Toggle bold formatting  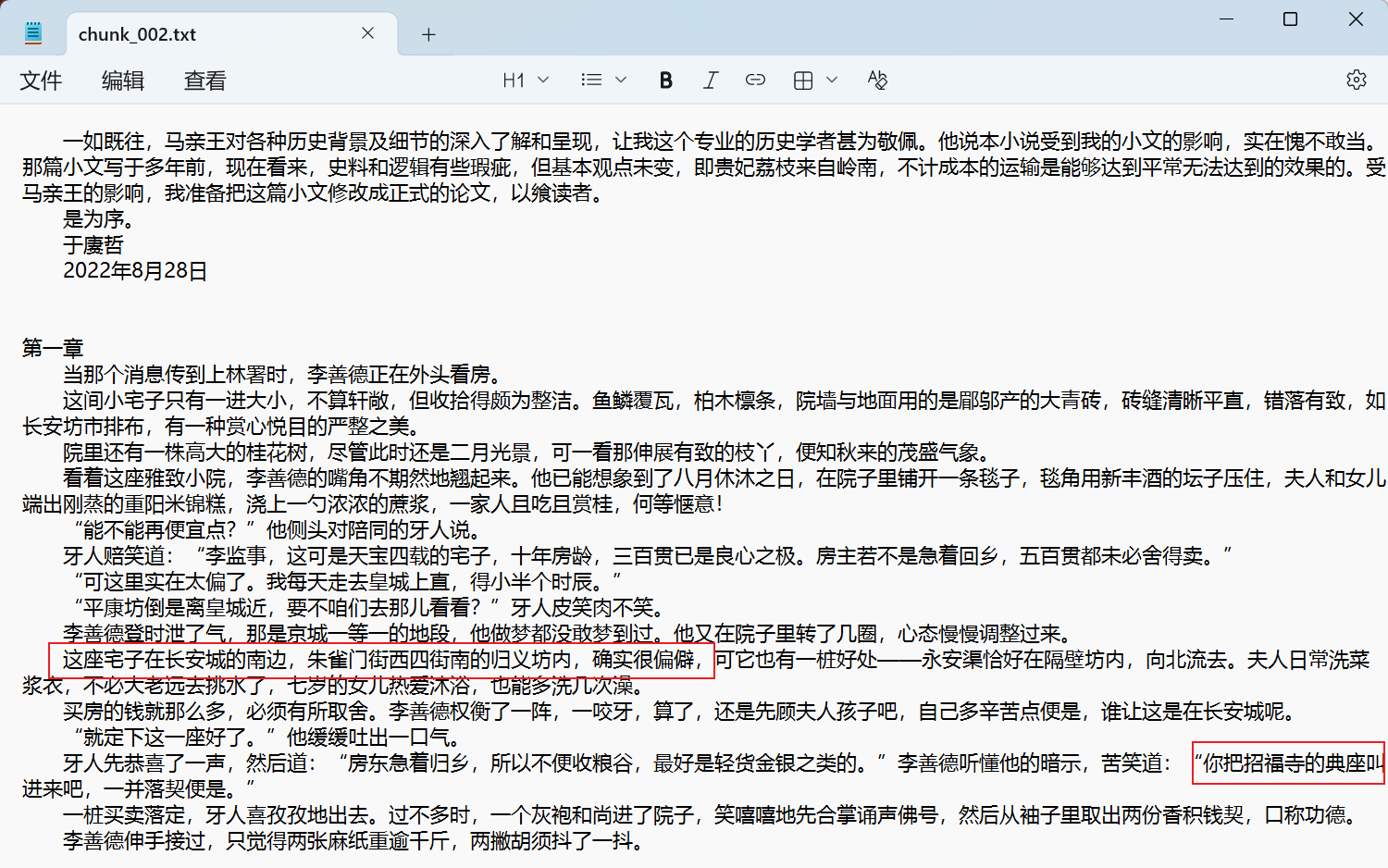click(x=665, y=81)
